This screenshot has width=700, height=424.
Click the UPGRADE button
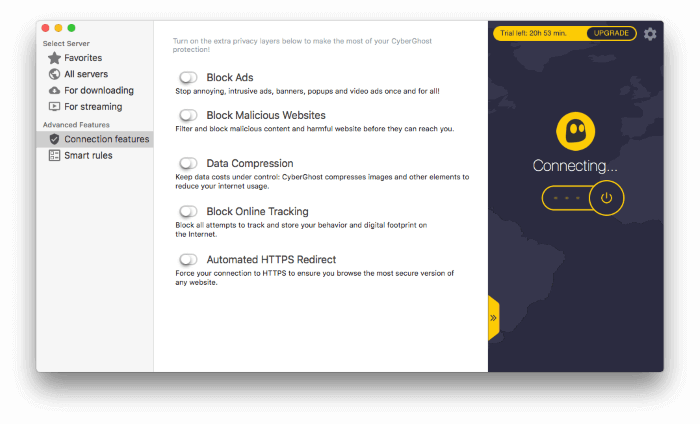point(611,33)
